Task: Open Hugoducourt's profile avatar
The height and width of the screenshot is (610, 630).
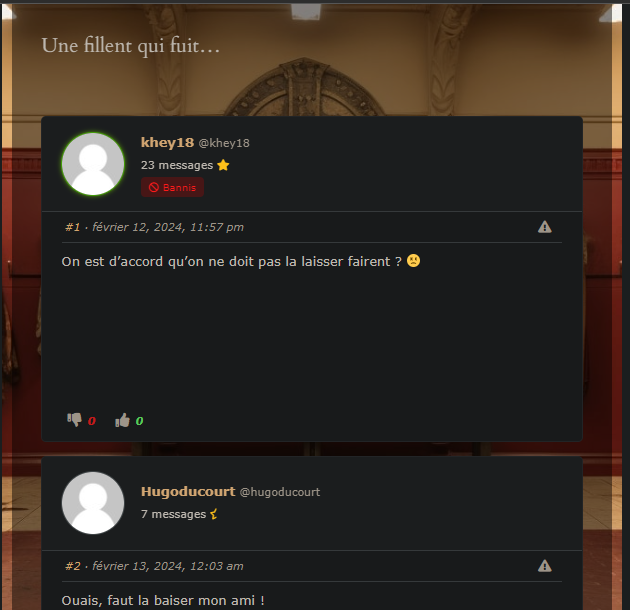Action: pos(93,503)
